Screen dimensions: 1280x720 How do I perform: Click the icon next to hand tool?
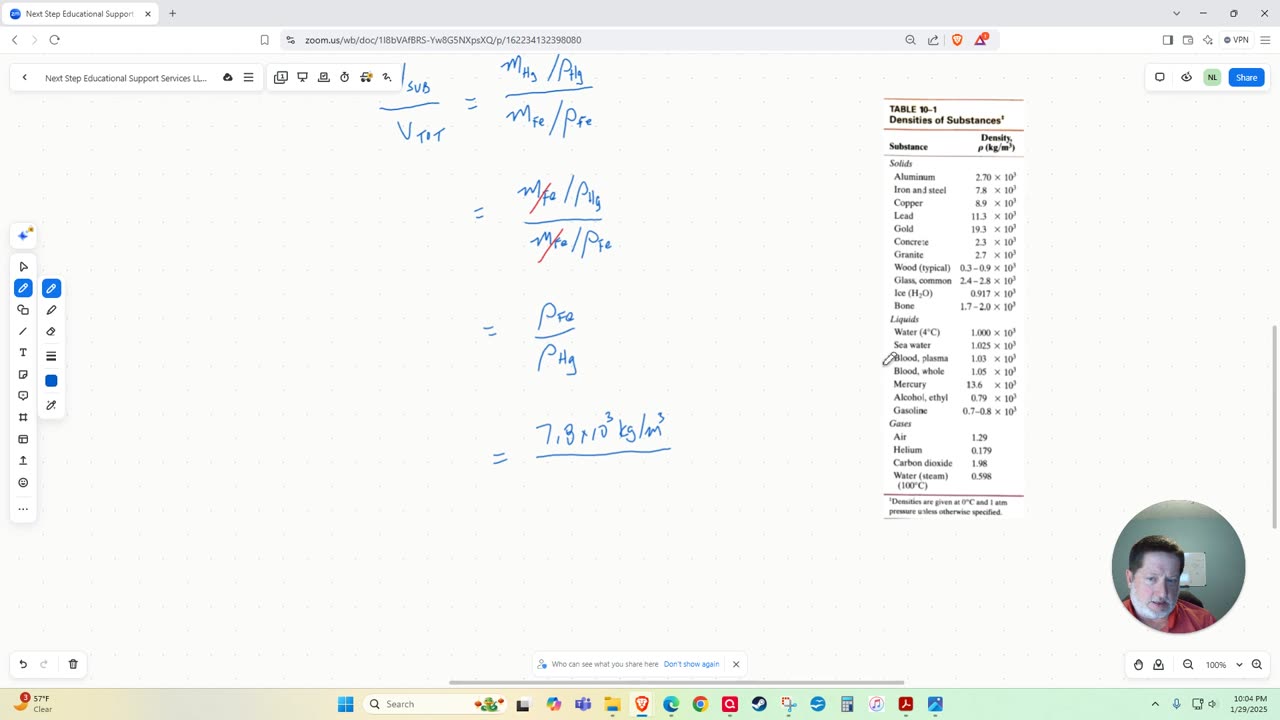coord(1159,665)
